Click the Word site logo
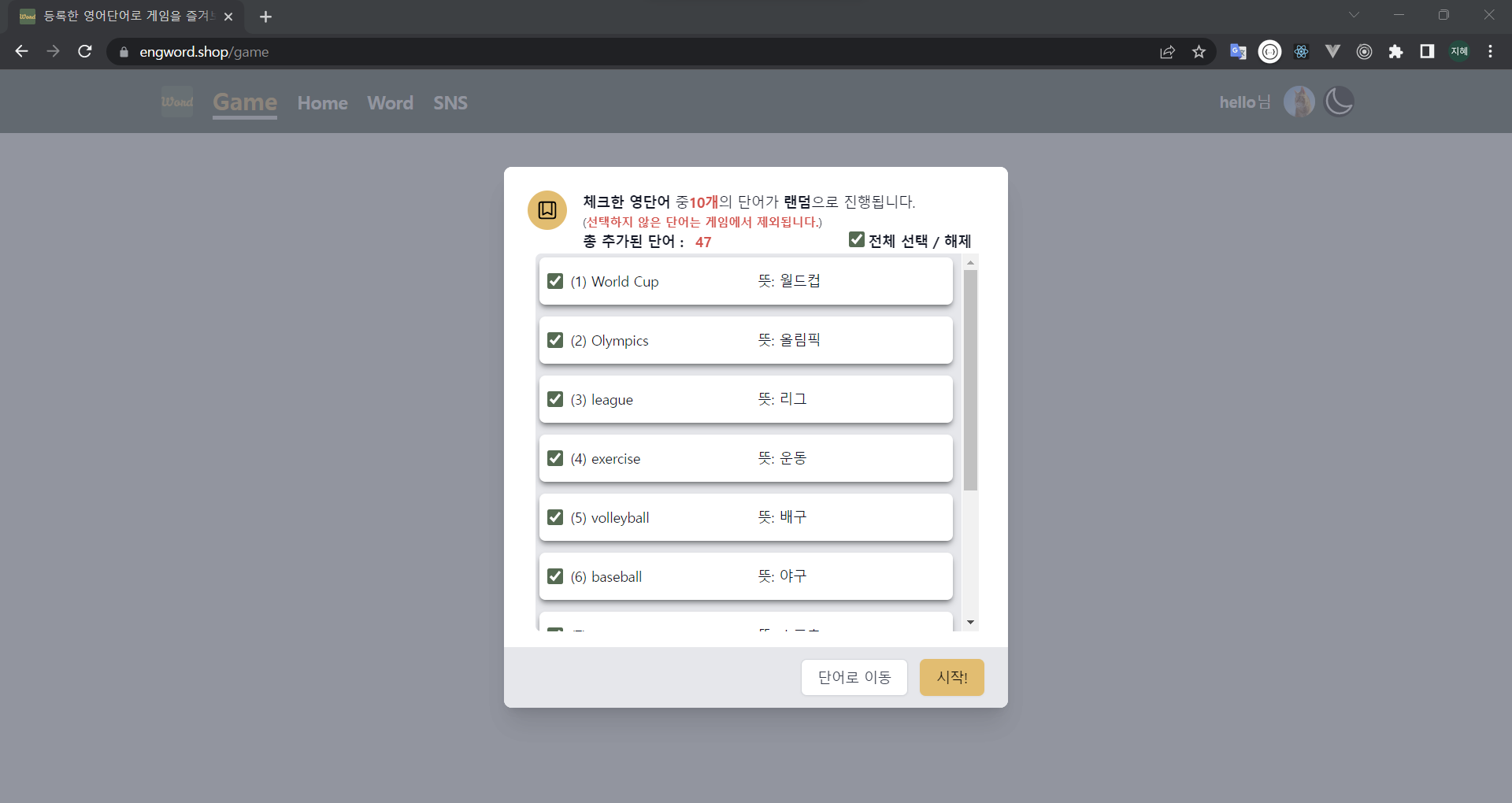The image size is (1512, 803). 177,101
